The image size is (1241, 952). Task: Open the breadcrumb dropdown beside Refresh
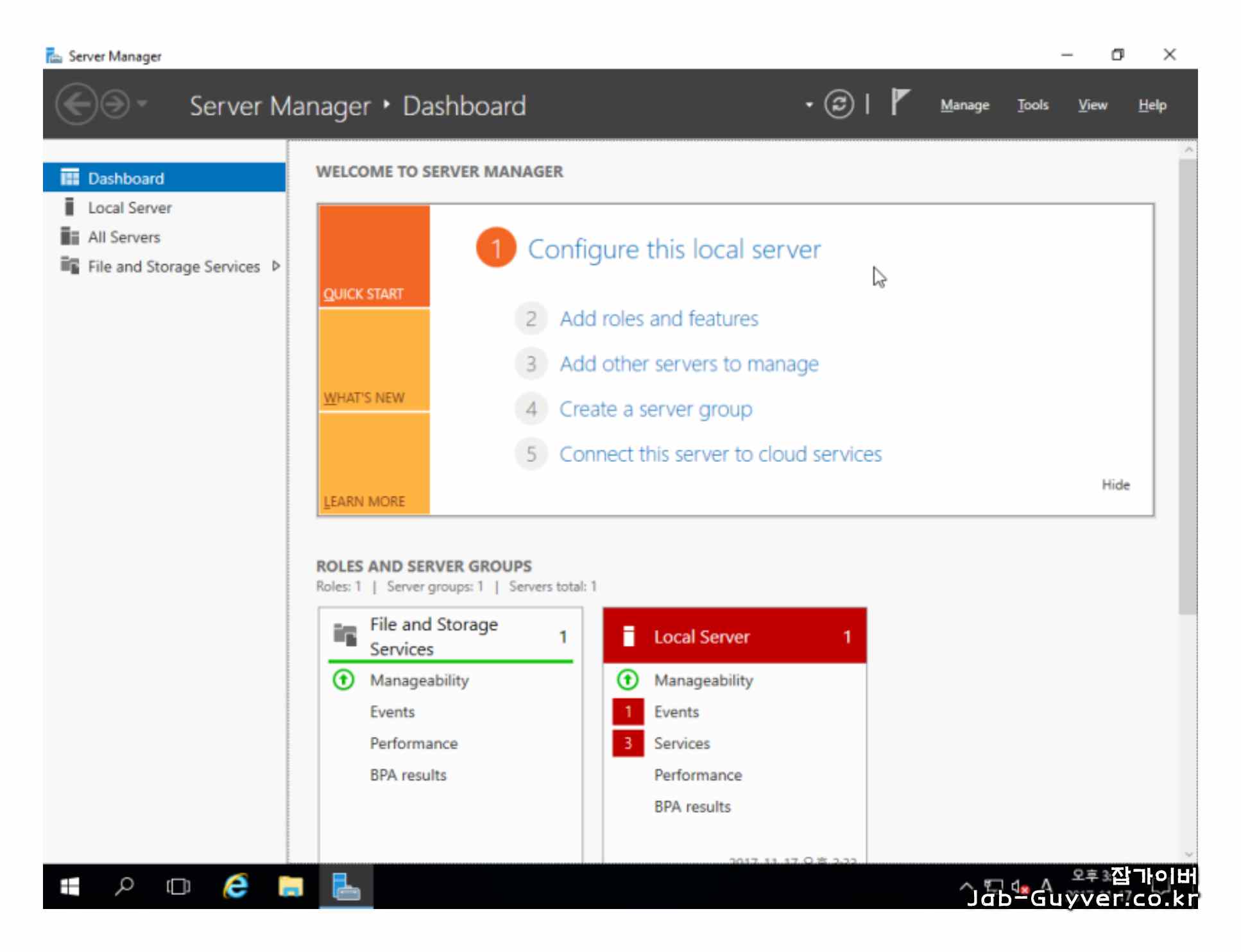(x=809, y=105)
